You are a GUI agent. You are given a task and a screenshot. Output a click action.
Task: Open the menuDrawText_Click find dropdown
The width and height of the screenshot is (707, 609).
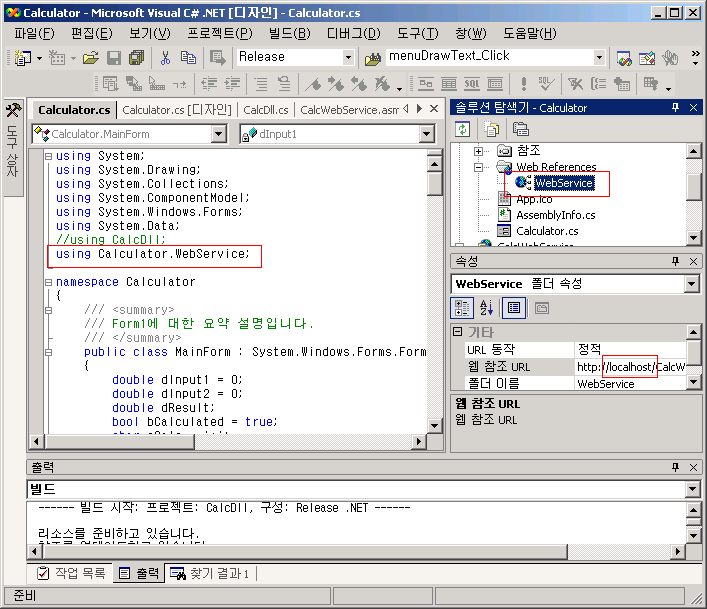pos(599,58)
